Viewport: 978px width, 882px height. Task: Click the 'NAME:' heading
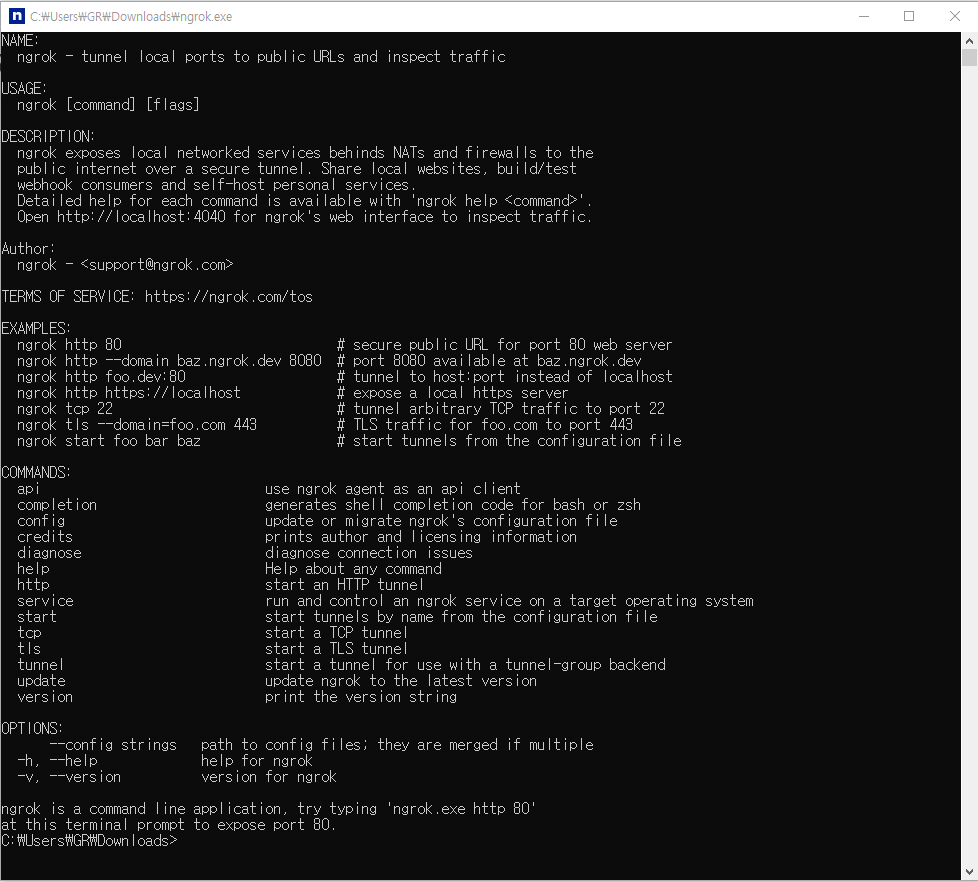click(x=20, y=41)
